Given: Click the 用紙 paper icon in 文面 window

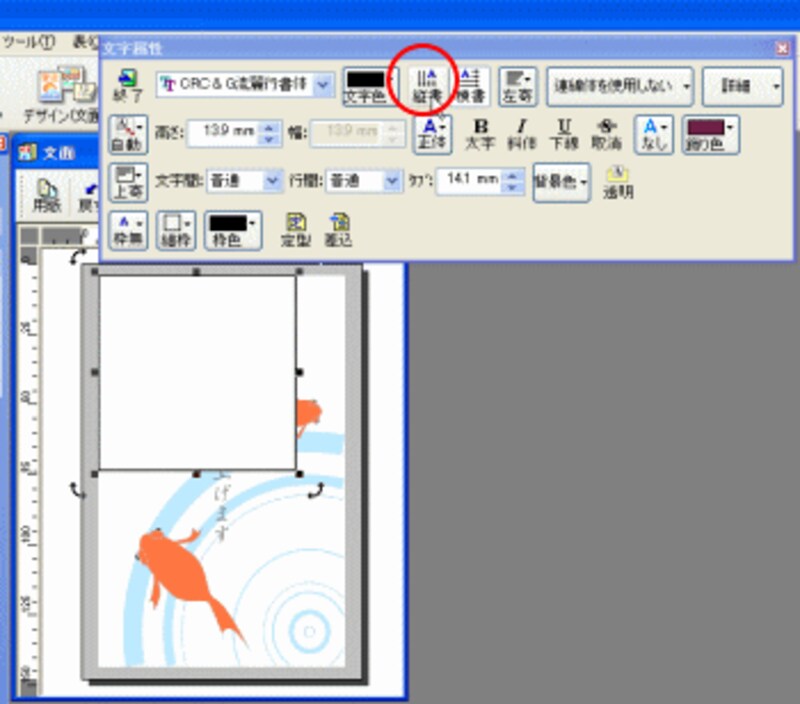Looking at the screenshot, I should coord(46,196).
